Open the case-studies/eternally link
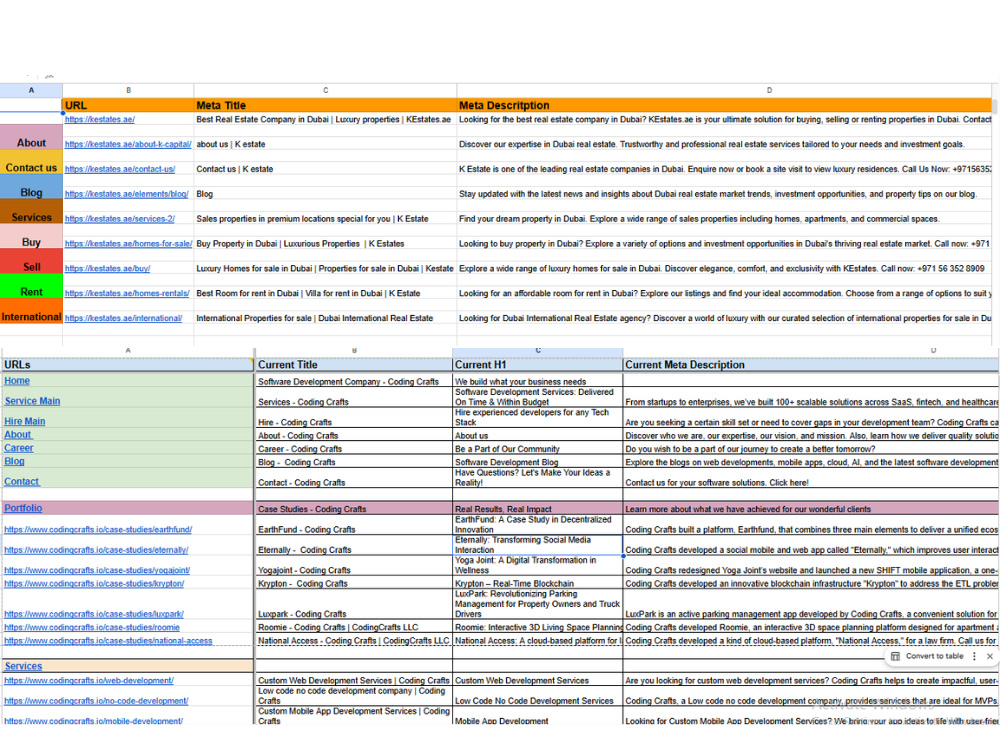 [96, 550]
